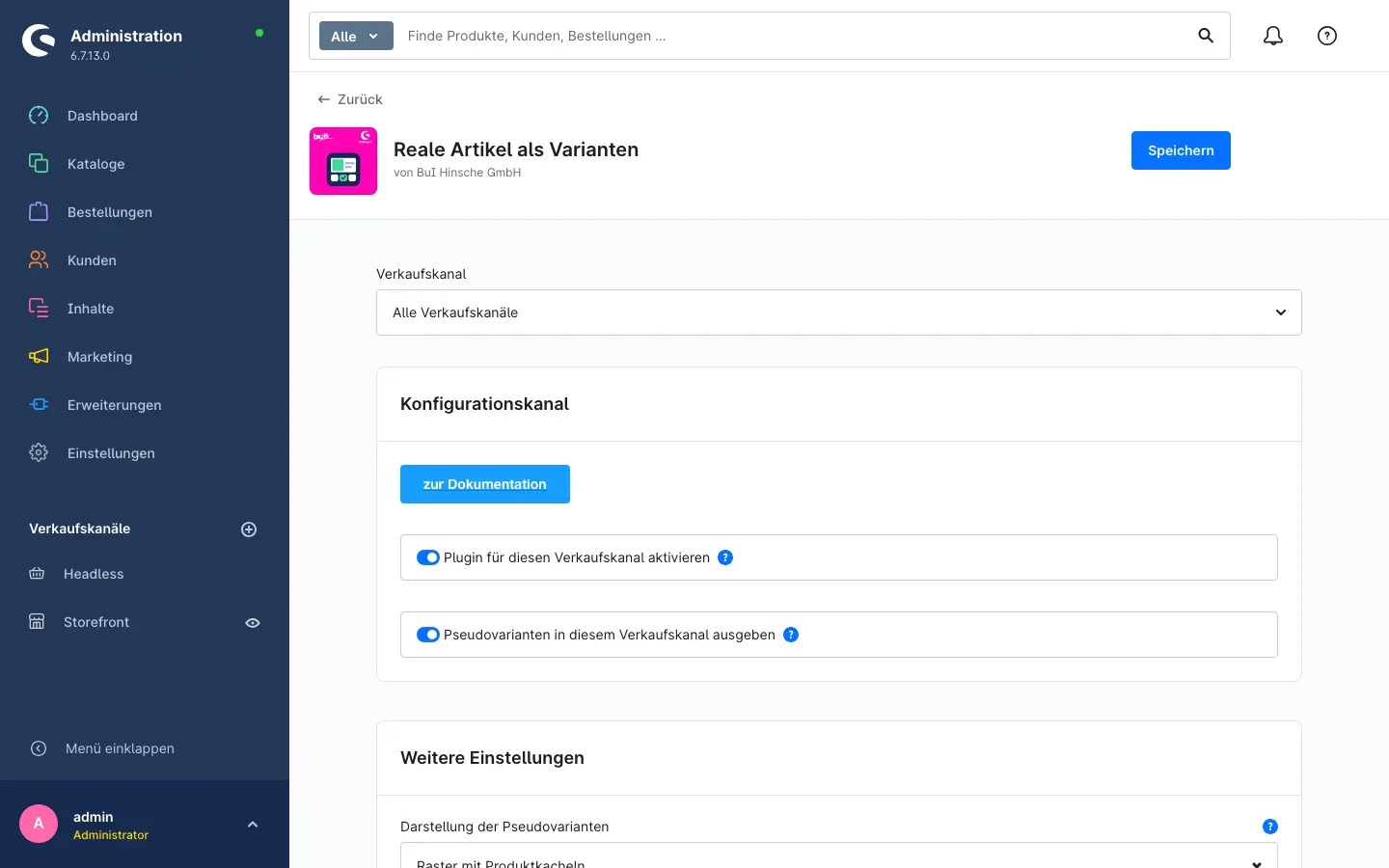Screen dimensions: 1389x868
Task: Toggle Plugin für diesen Verkaufskanal aktivieren
Action: click(x=428, y=557)
